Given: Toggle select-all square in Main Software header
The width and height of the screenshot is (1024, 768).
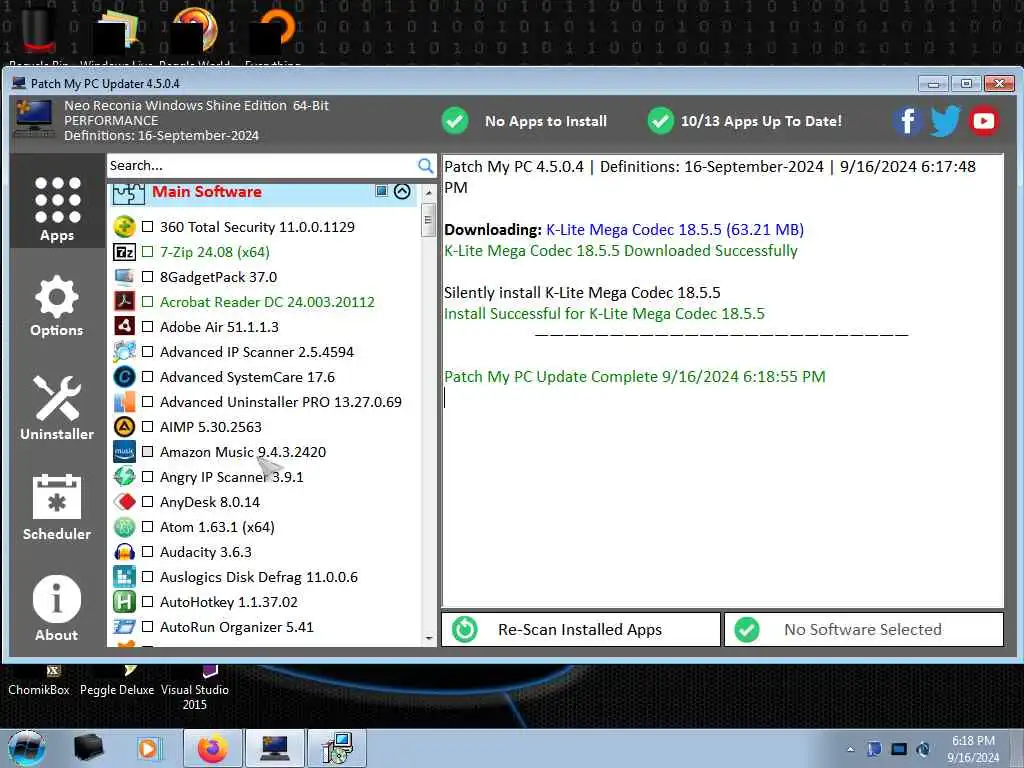Looking at the screenshot, I should 381,191.
